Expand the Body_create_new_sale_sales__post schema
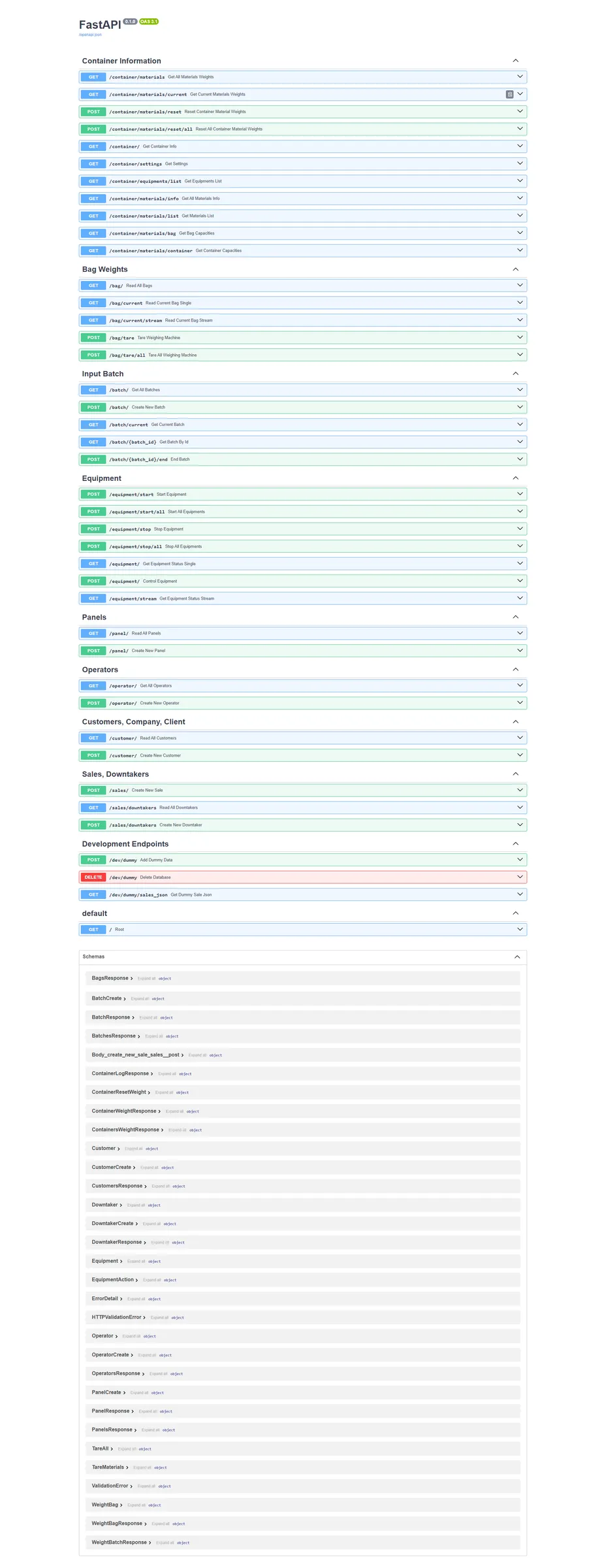Screen dimensions: 606x1568 click(138, 1054)
